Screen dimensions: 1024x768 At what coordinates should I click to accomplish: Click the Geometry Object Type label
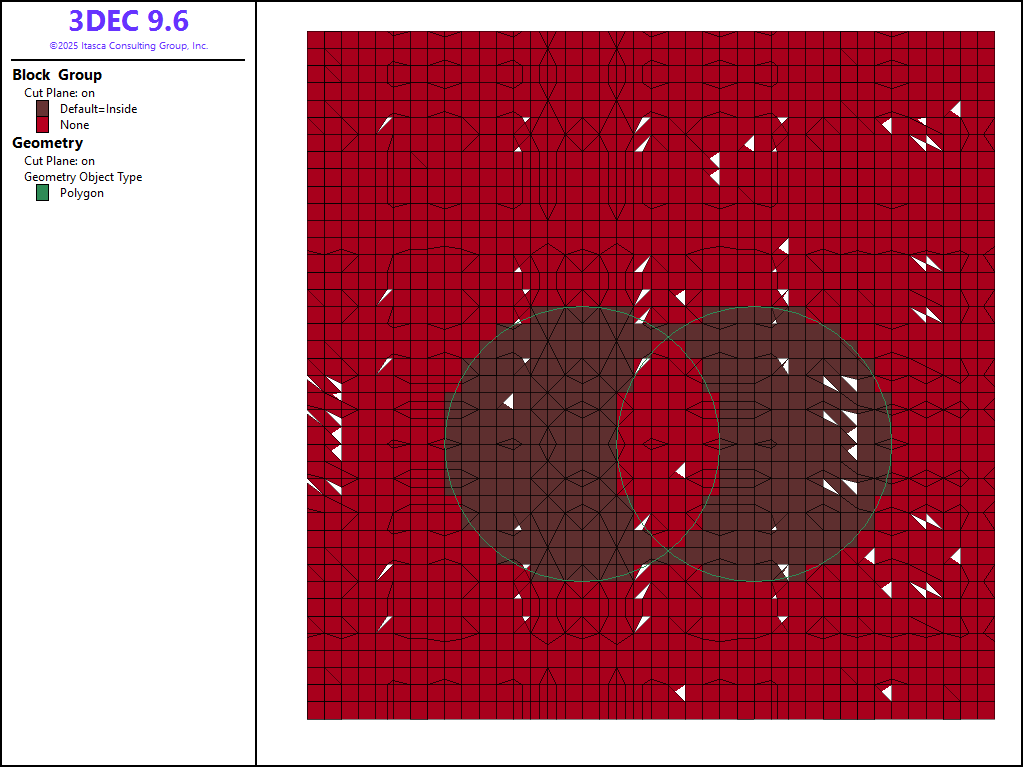(x=83, y=177)
